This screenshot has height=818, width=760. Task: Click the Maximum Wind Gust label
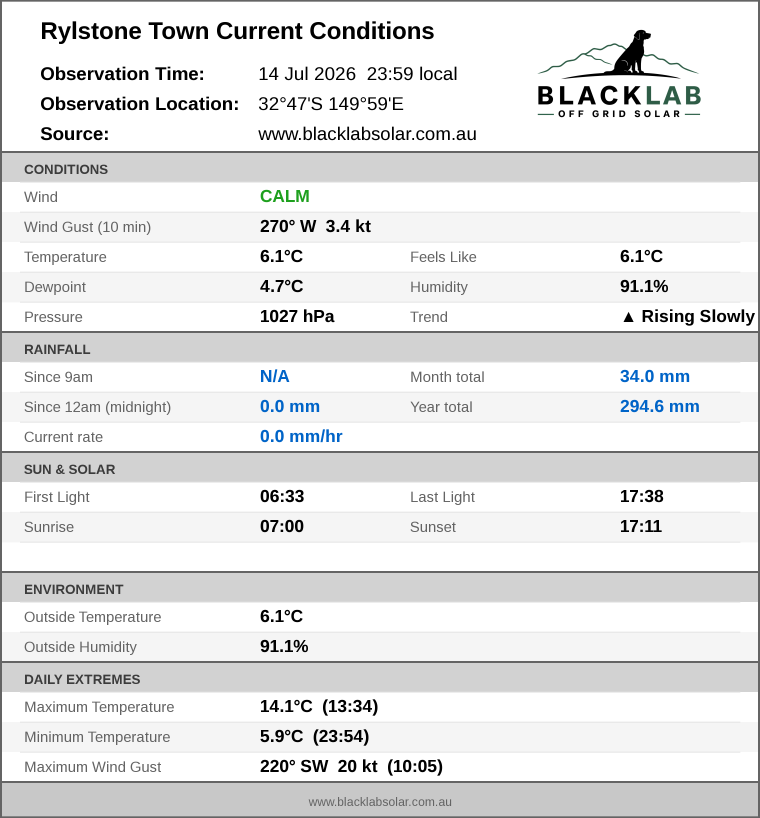[92, 767]
